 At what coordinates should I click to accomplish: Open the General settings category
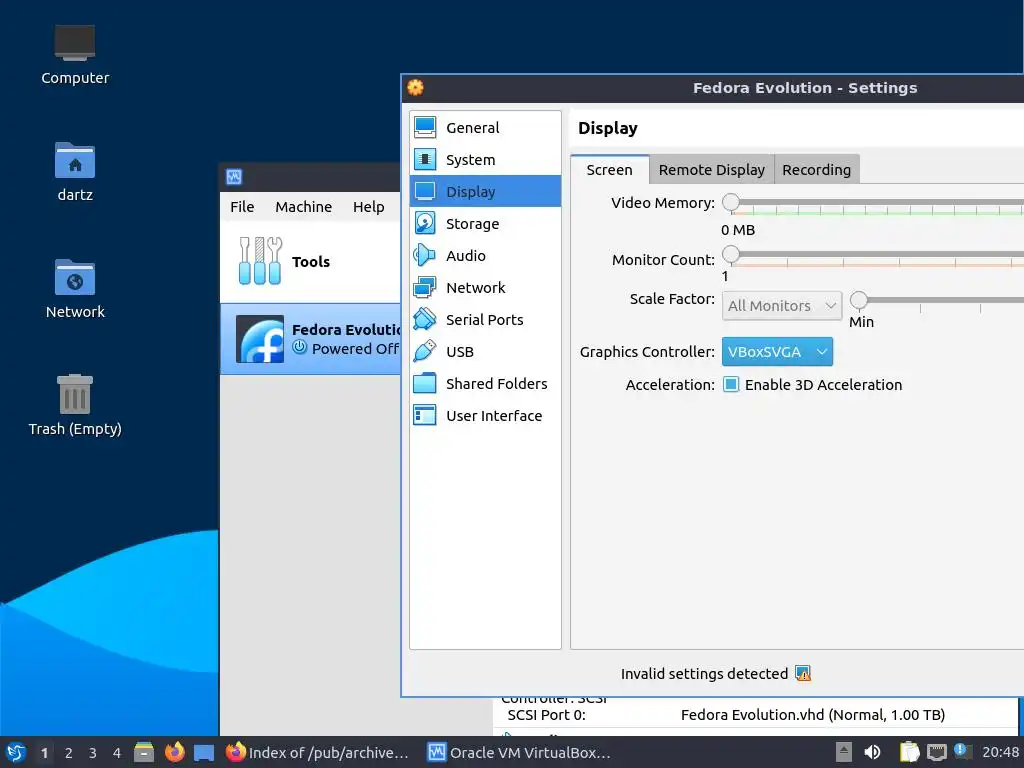coord(485,127)
